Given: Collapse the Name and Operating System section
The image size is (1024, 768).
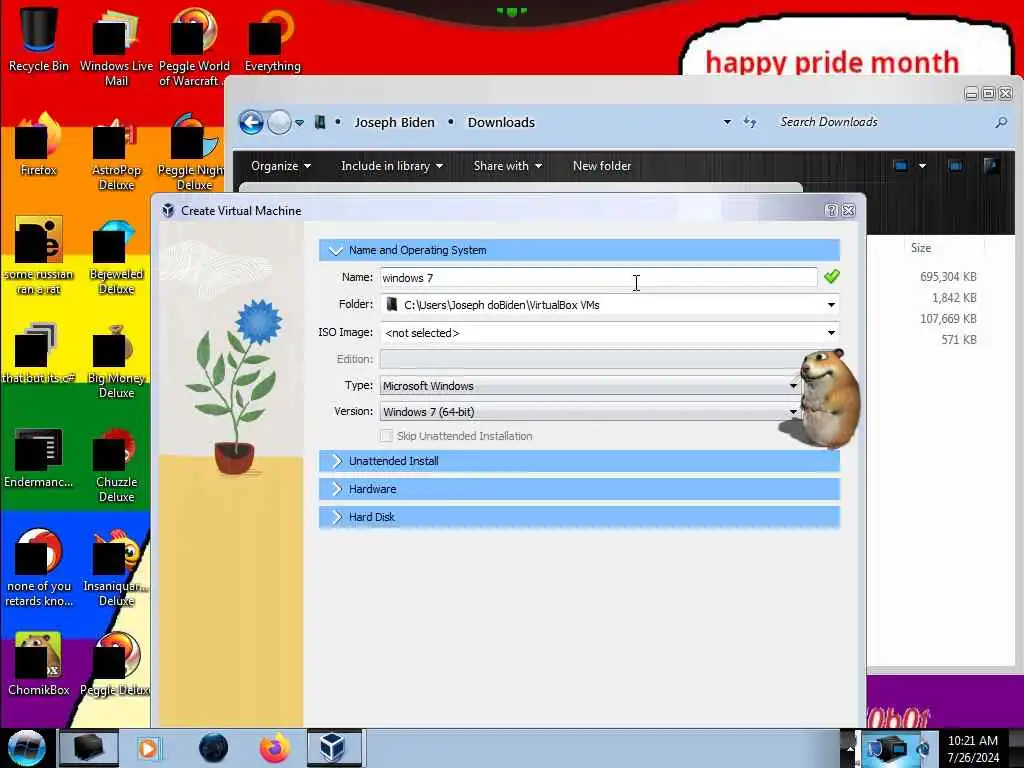Looking at the screenshot, I should (579, 250).
